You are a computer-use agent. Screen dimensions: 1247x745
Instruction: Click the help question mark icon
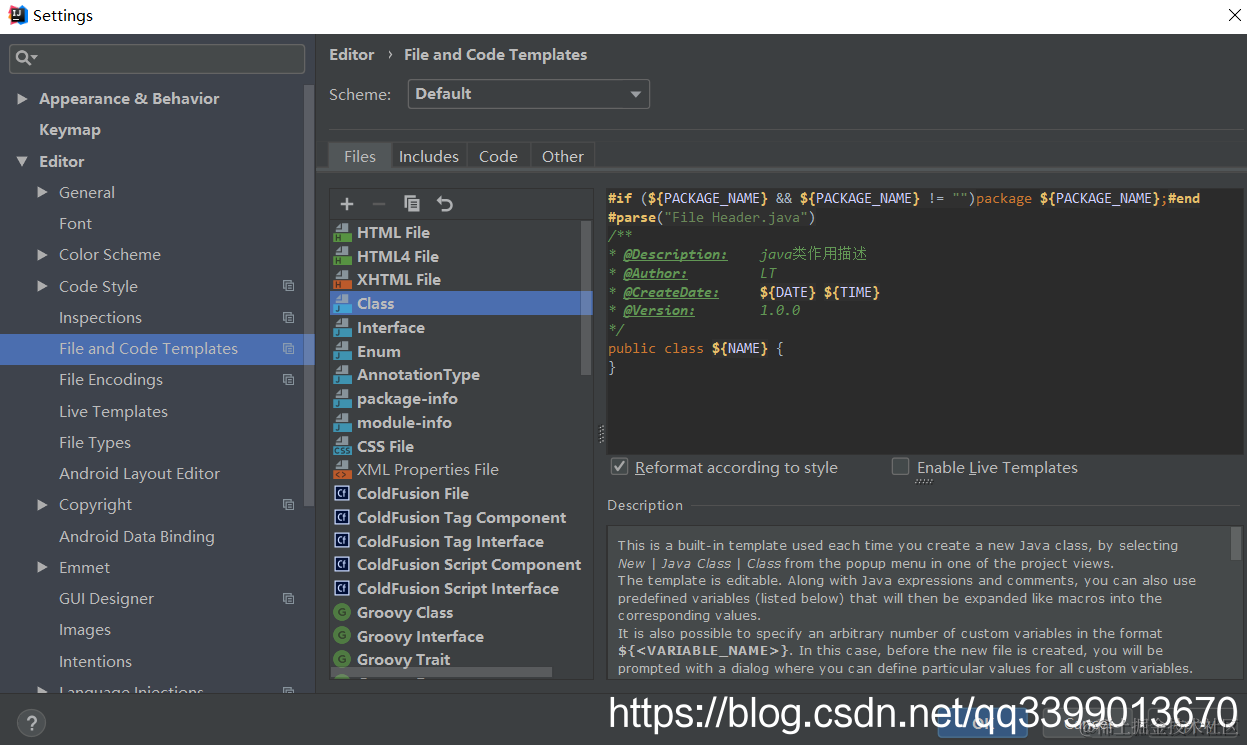(31, 723)
